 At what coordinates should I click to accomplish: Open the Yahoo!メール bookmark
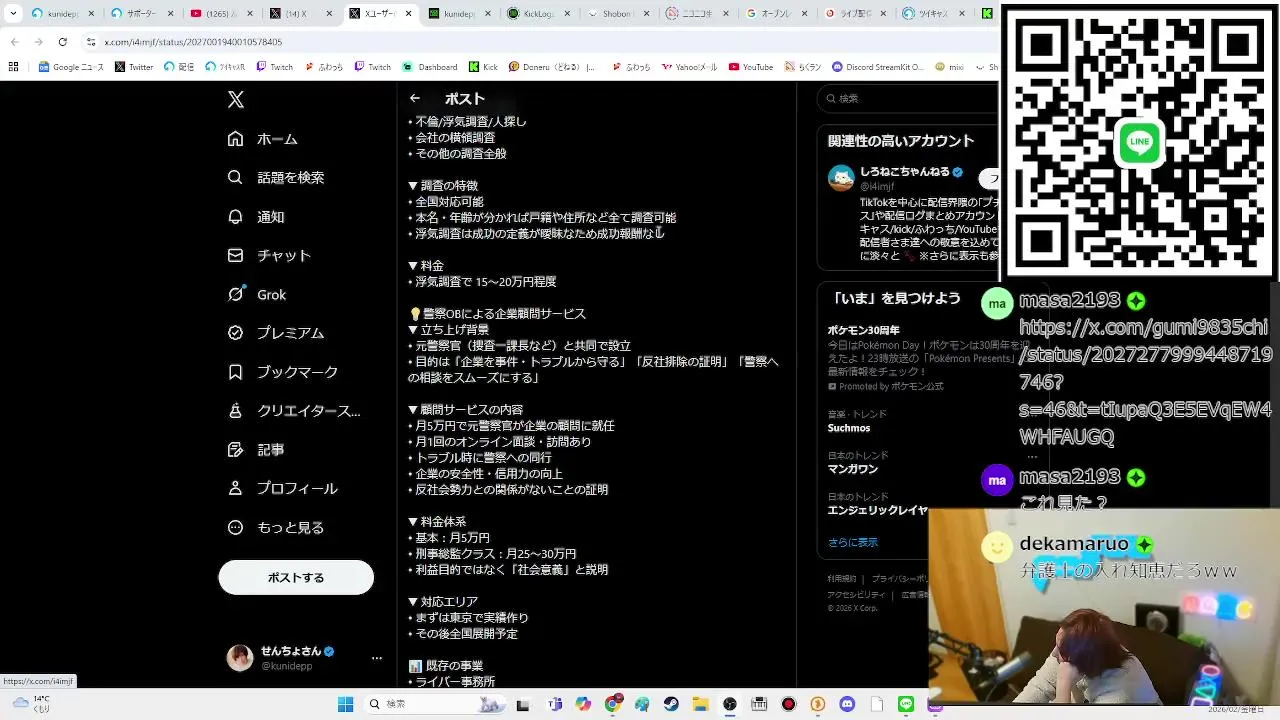[x=689, y=67]
